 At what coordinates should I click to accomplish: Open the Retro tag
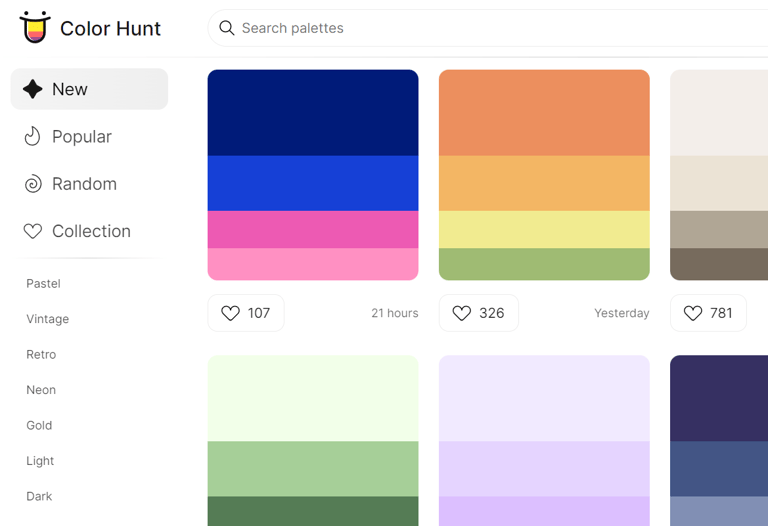pos(41,355)
